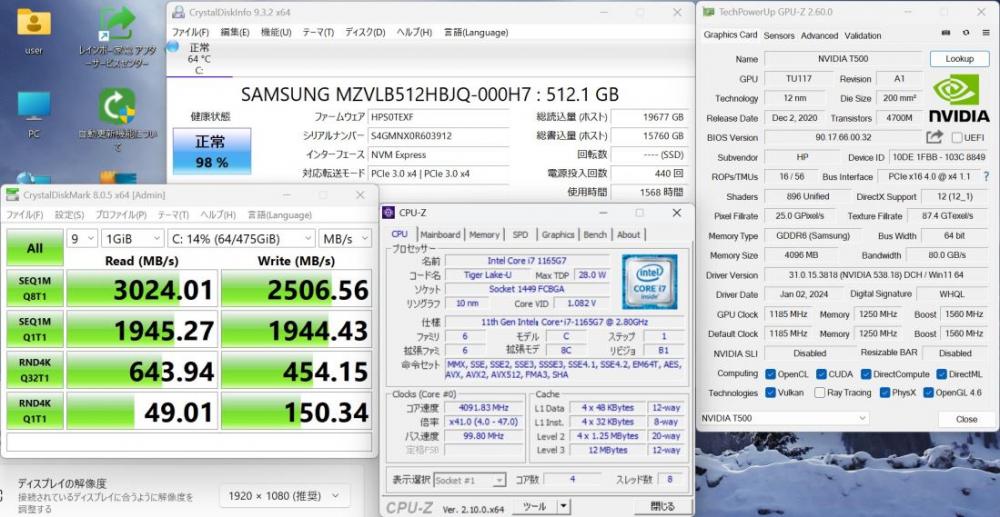Open CrystalDiskInfo 機能(U) menu
Screen dimensions: 1000x517
[x=276, y=32]
